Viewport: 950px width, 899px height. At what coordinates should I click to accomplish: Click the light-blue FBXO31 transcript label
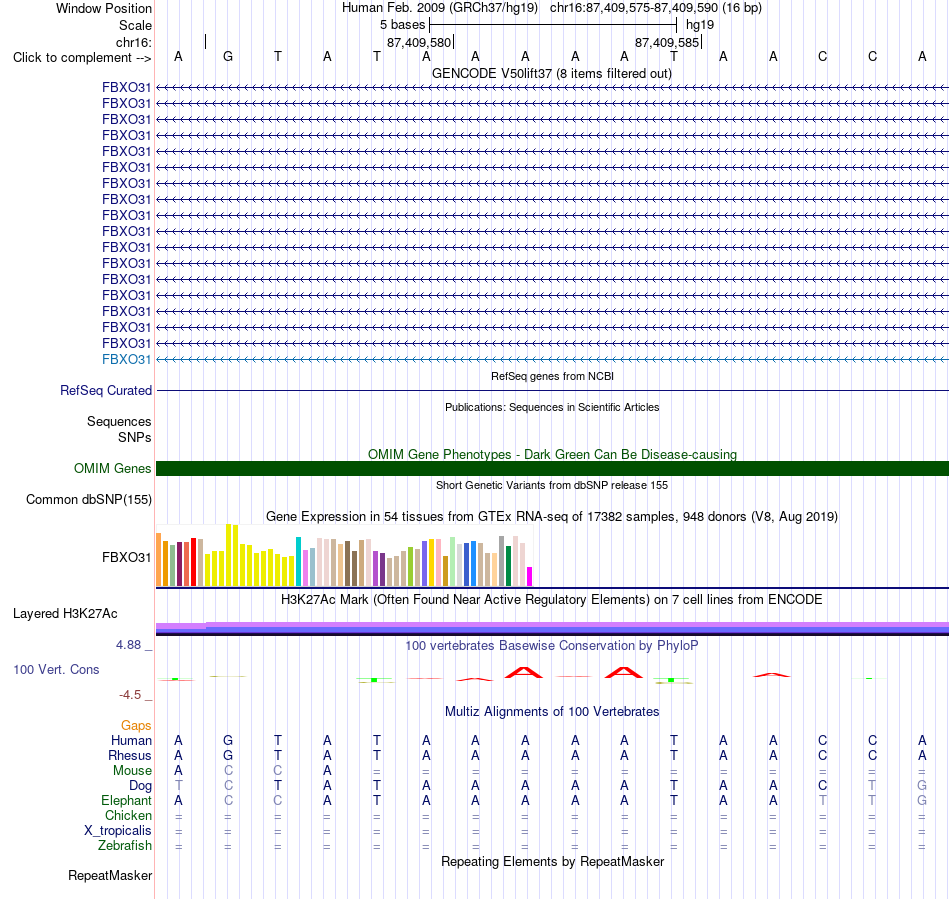[126, 359]
